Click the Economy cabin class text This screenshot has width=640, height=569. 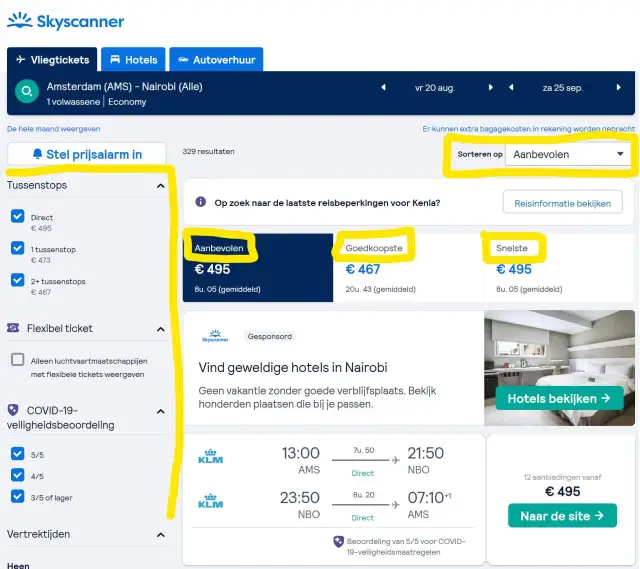127,102
